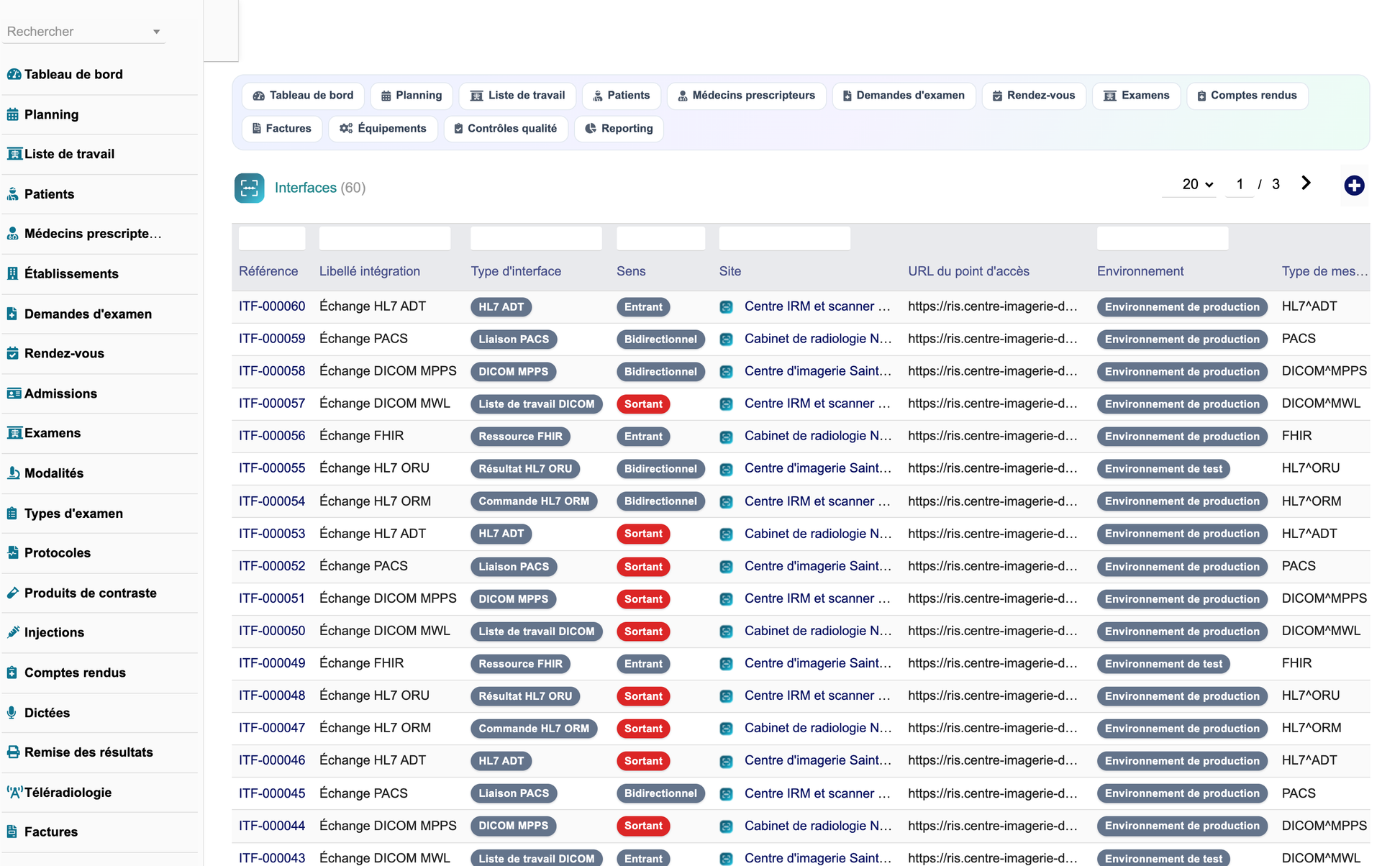This screenshot has height=866, width=1400.
Task: Open interface ITF-000060 reference link
Action: [272, 306]
